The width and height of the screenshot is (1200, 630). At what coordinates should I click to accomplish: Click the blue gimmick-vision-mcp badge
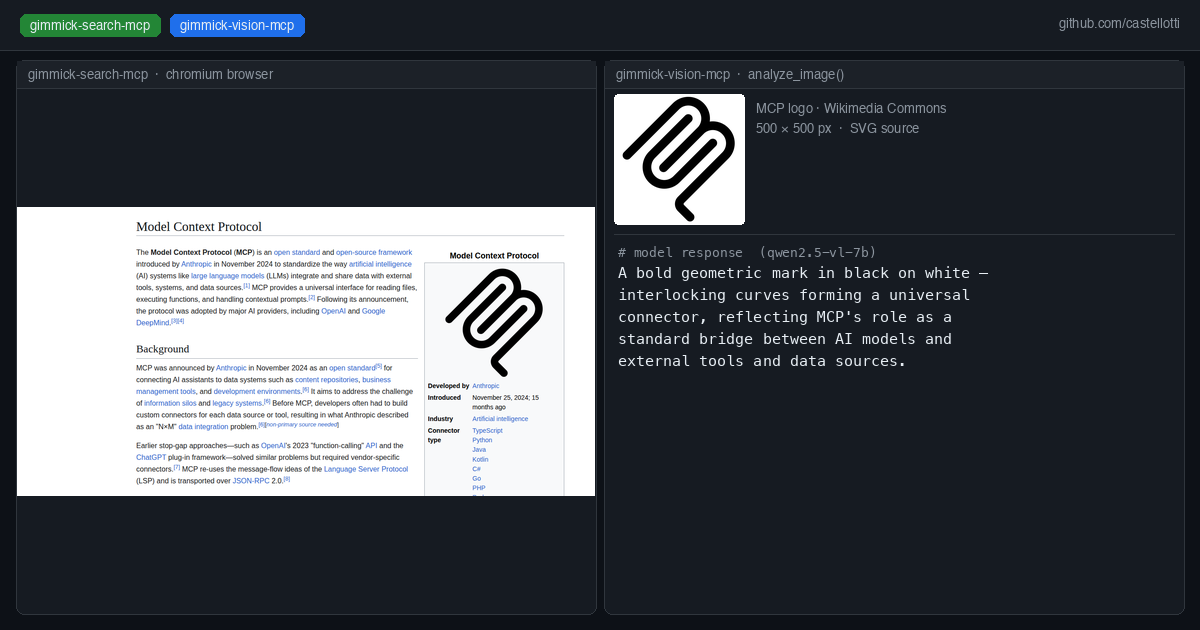click(237, 26)
